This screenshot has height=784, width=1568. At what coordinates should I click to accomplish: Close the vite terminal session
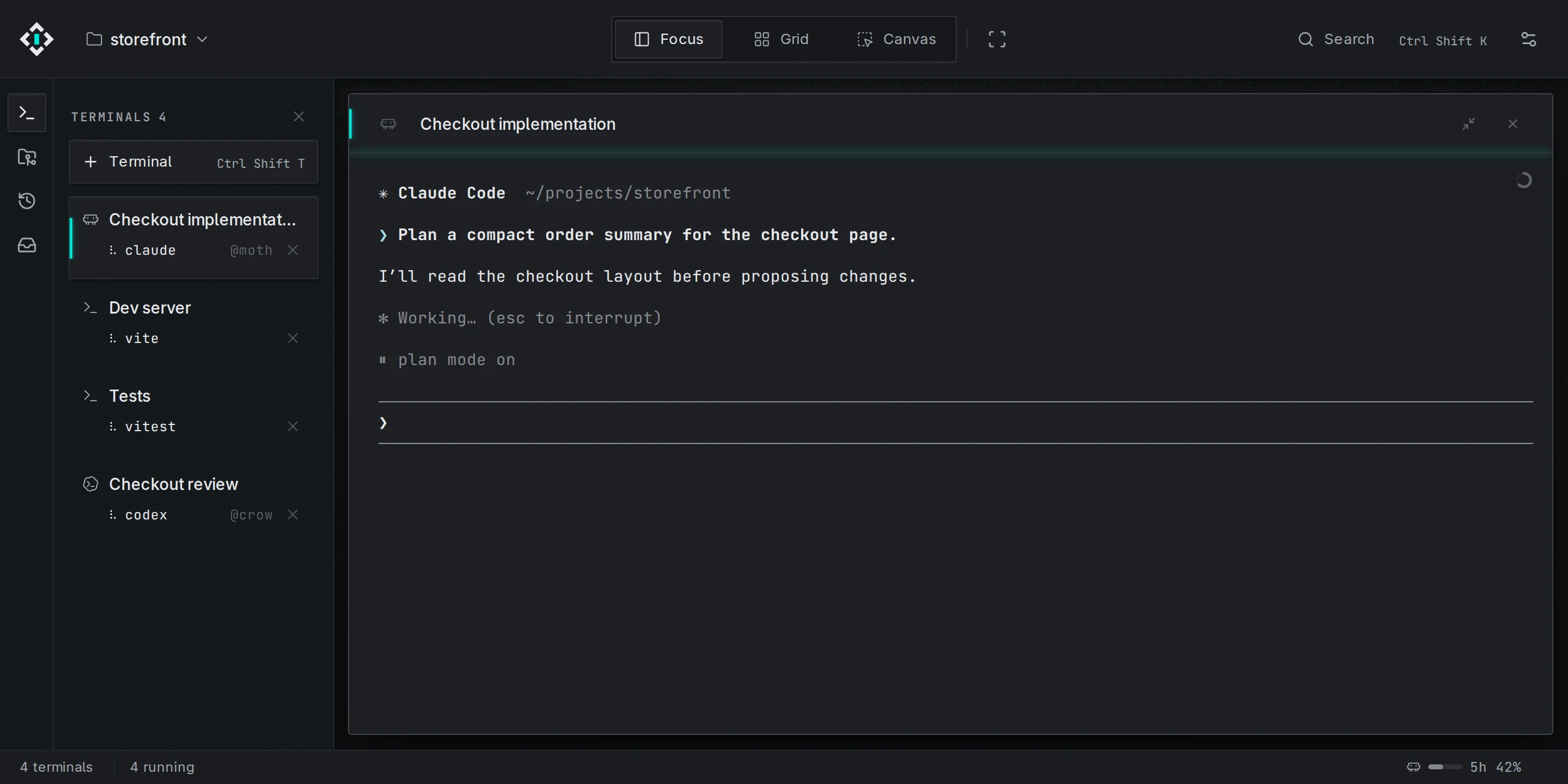click(293, 338)
